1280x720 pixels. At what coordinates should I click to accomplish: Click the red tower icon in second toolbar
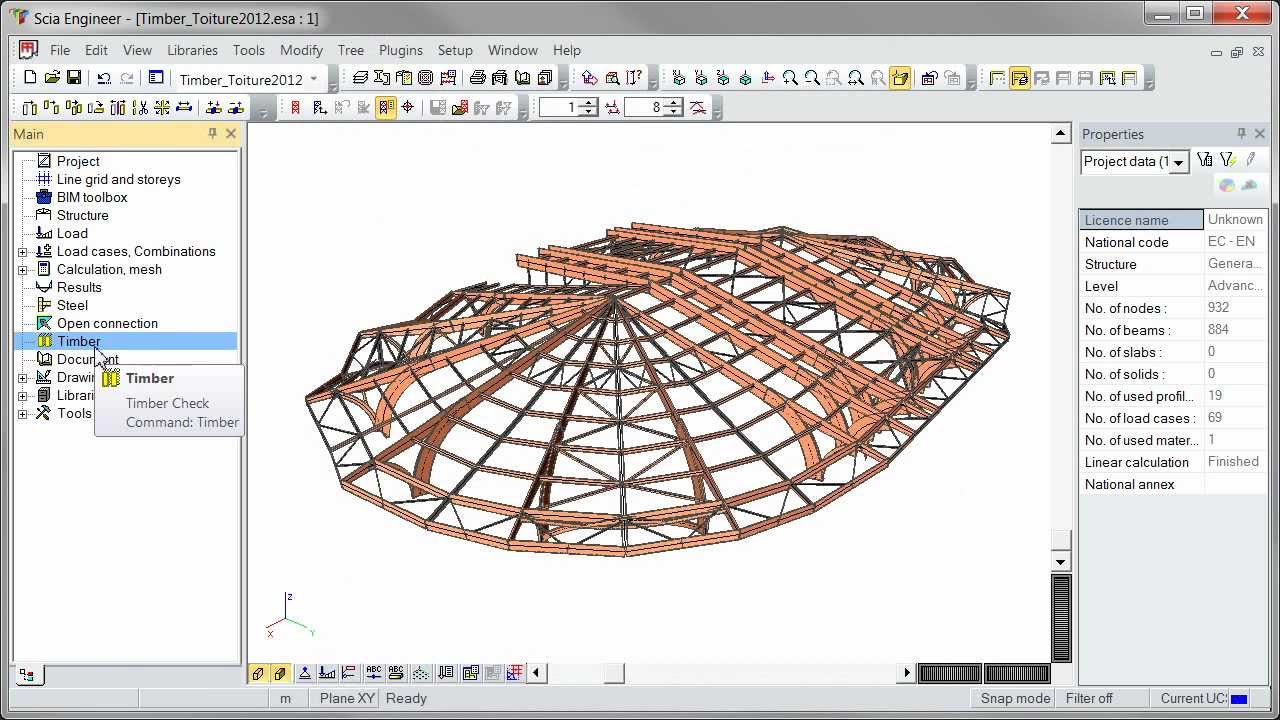[295, 108]
